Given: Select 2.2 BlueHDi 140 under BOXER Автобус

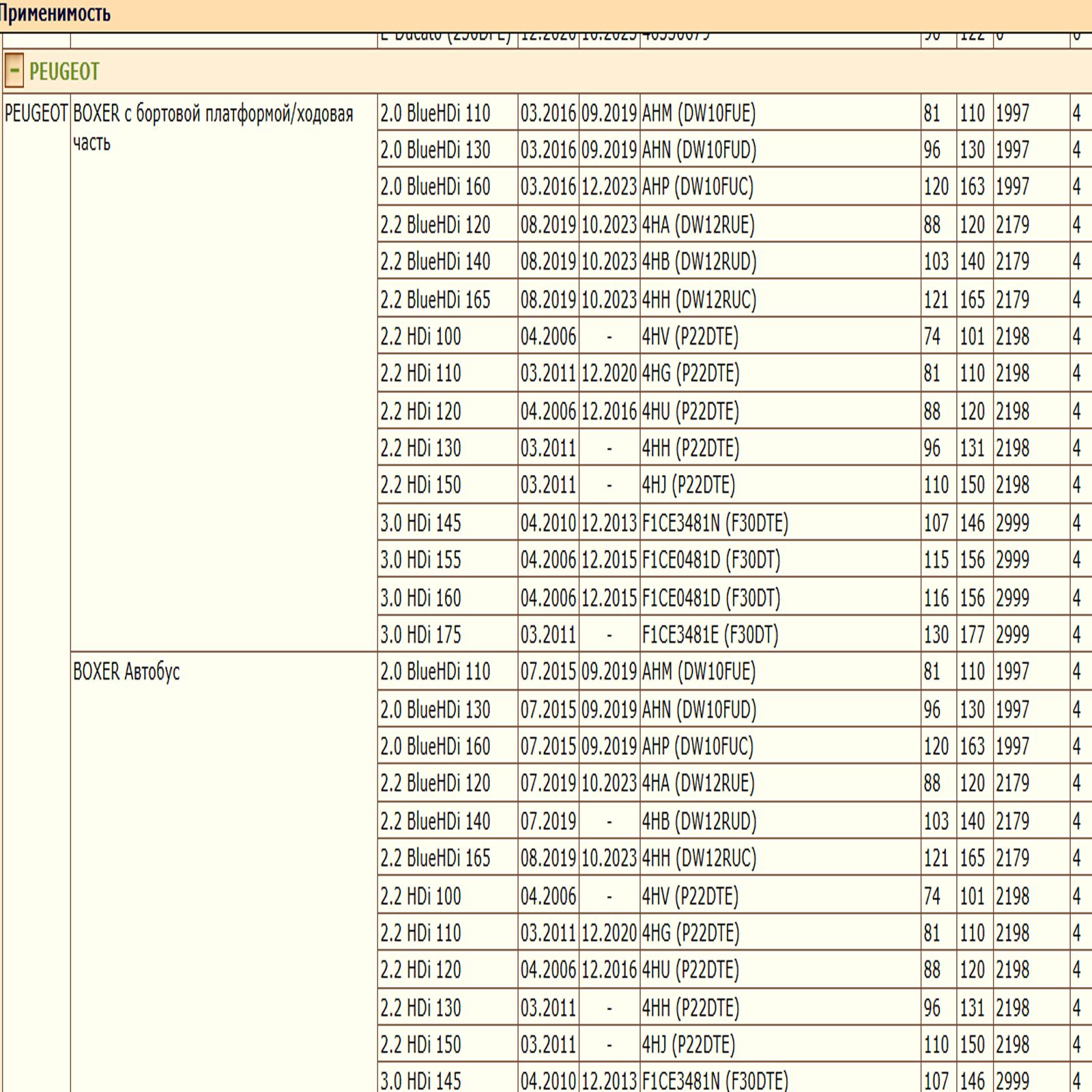Looking at the screenshot, I should coord(435,821).
